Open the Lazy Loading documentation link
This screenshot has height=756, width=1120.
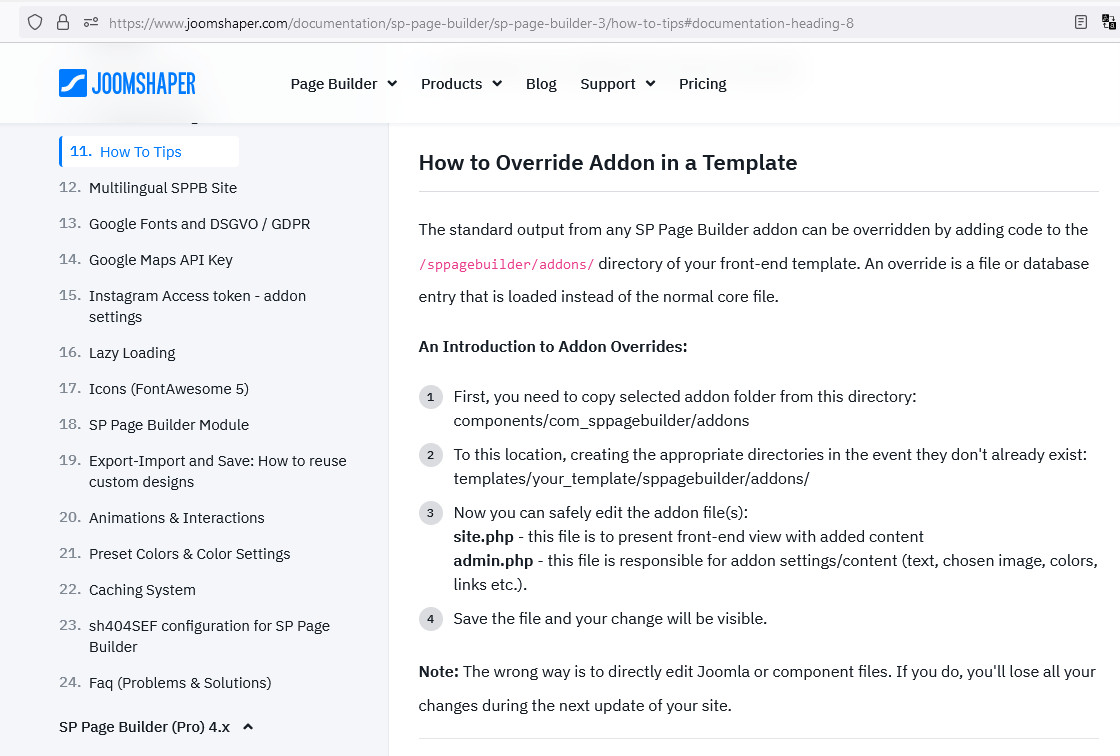click(x=132, y=353)
